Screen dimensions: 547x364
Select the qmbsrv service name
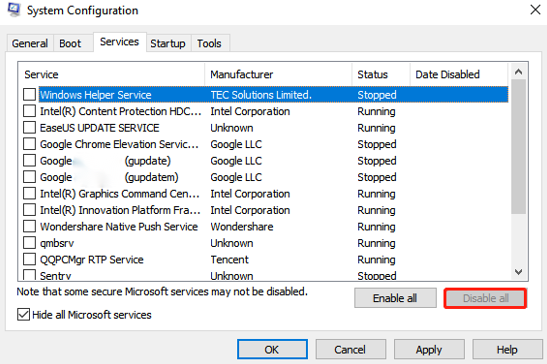tap(57, 243)
